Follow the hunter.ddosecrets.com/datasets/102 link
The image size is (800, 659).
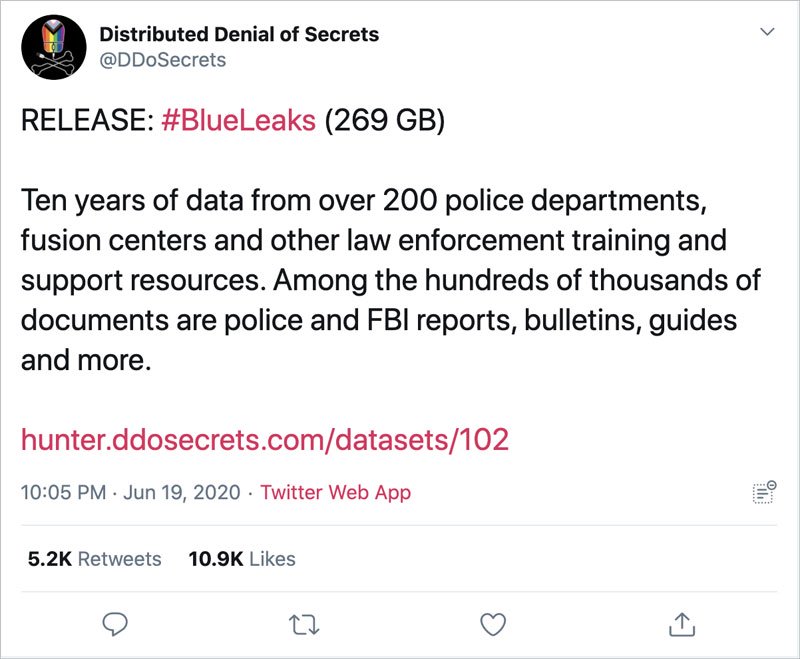pyautogui.click(x=265, y=438)
